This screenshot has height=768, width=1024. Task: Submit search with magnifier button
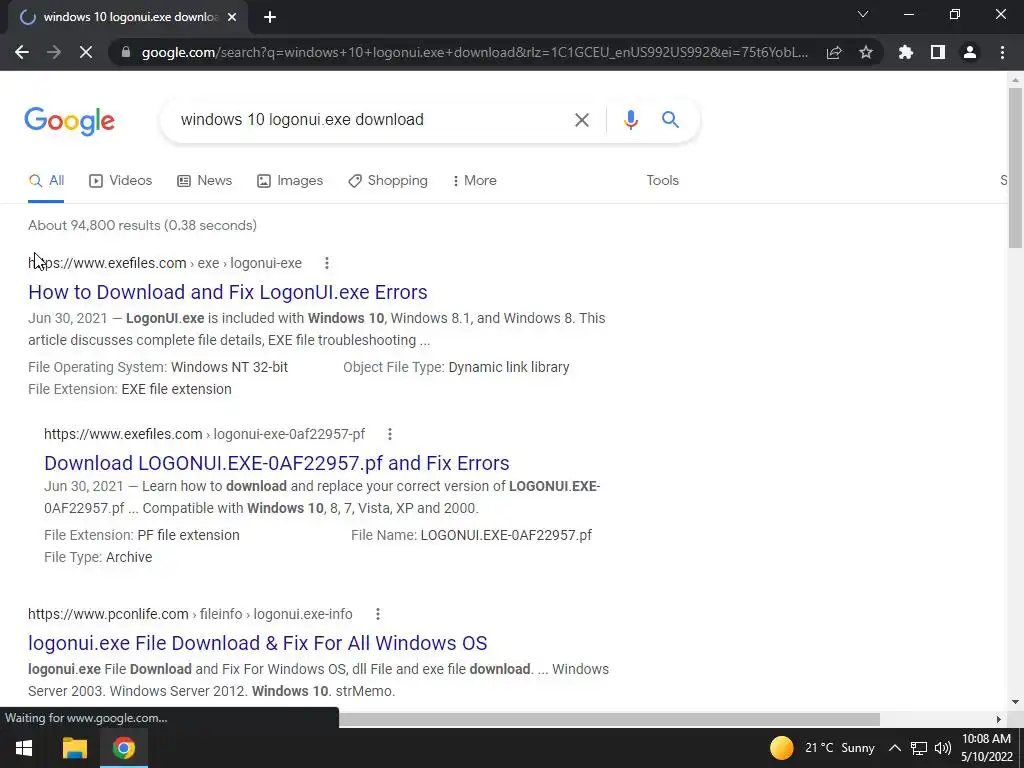670,120
